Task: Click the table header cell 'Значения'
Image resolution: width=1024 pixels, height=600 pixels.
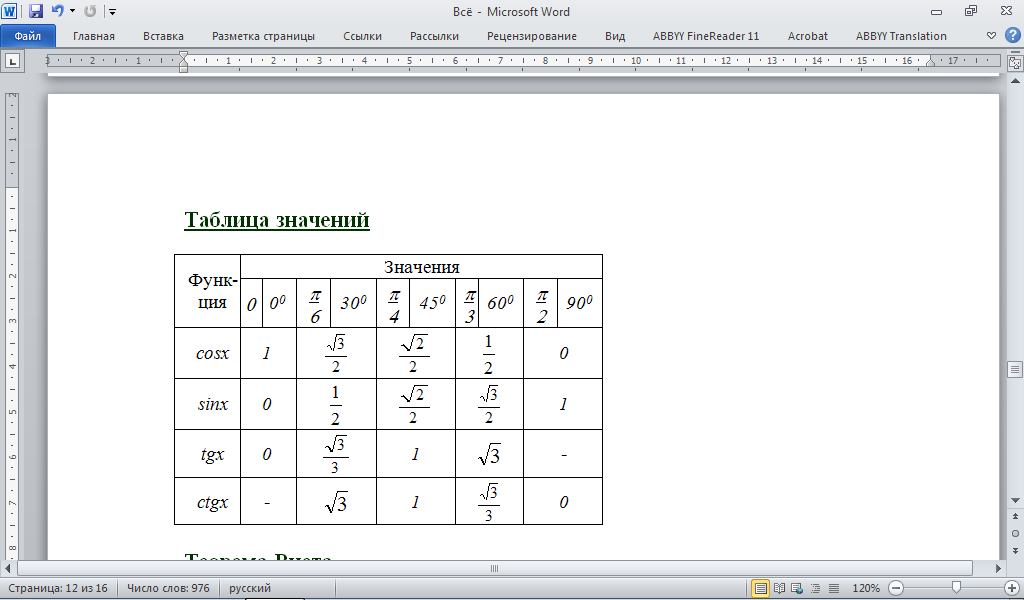Action: pyautogui.click(x=421, y=267)
